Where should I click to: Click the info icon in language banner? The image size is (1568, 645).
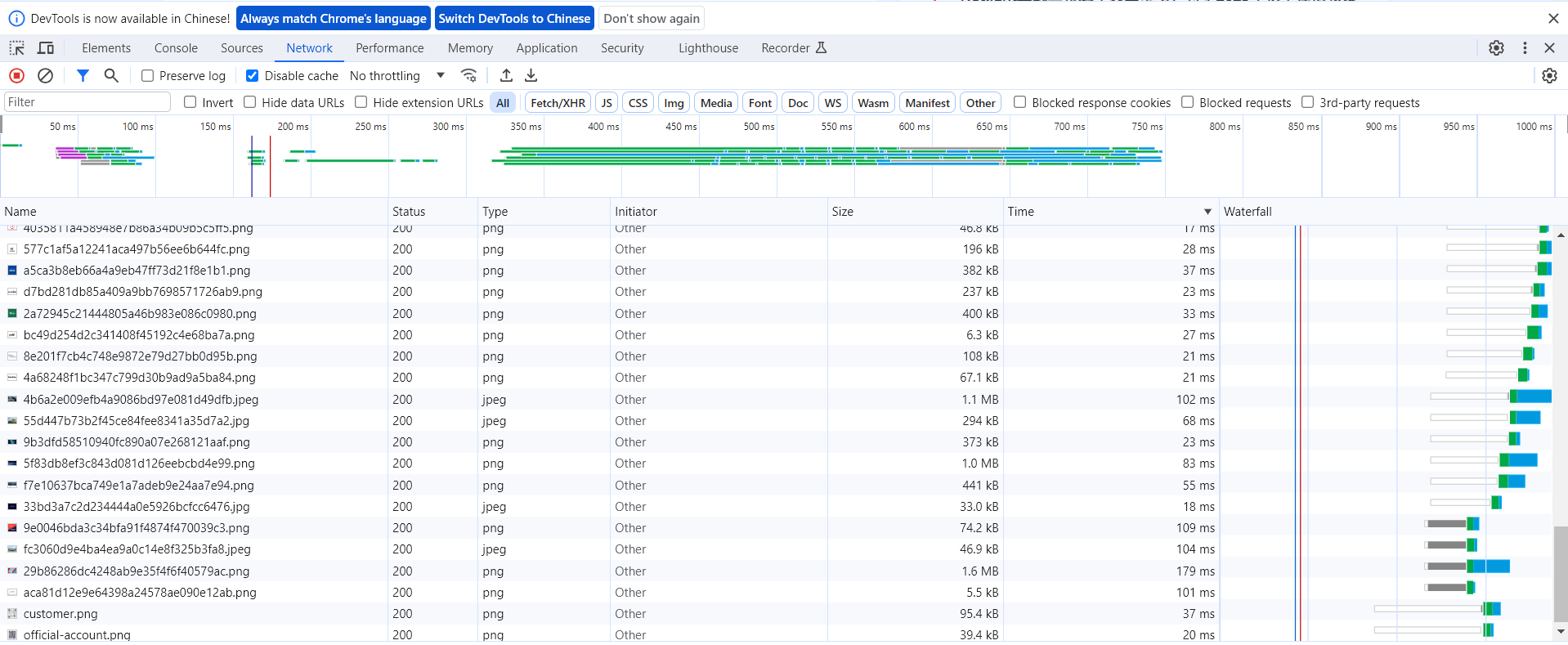[16, 18]
